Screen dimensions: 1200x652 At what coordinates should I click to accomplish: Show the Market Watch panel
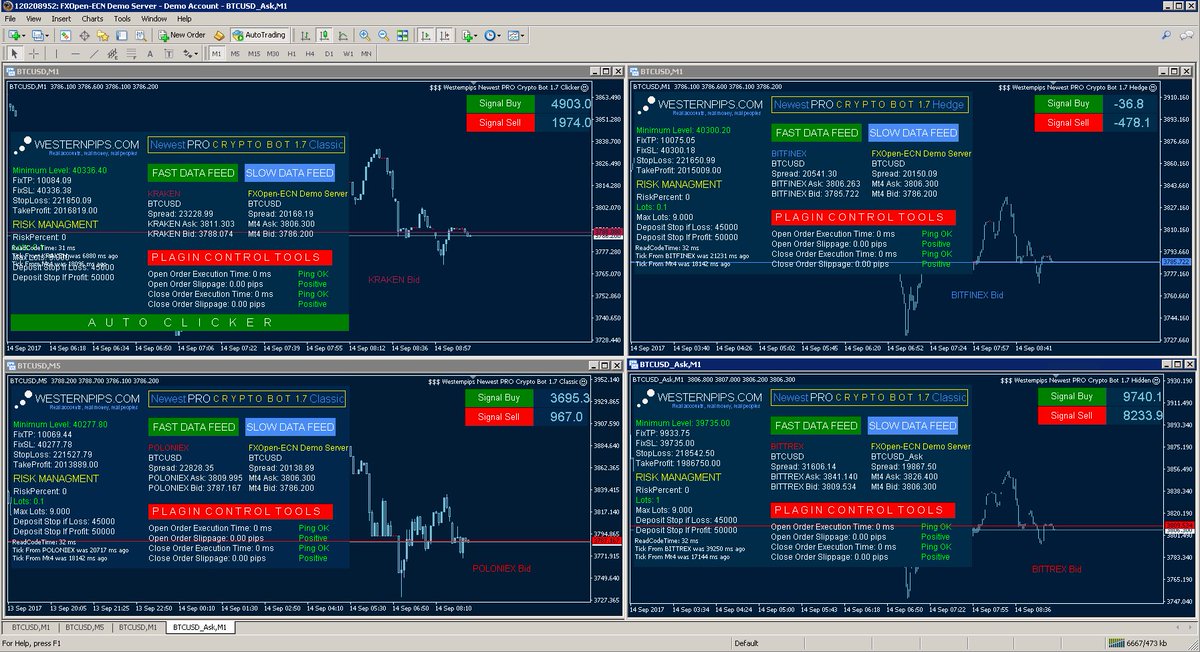point(64,35)
